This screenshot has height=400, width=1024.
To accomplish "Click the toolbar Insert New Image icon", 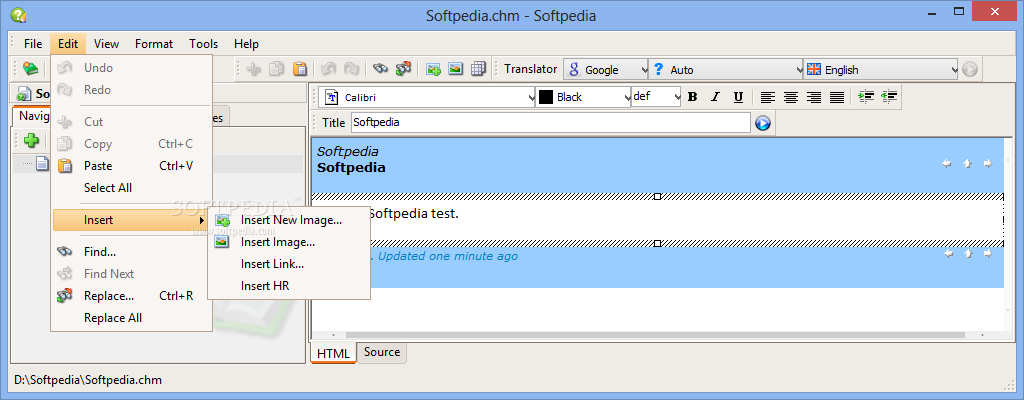I will pos(433,69).
